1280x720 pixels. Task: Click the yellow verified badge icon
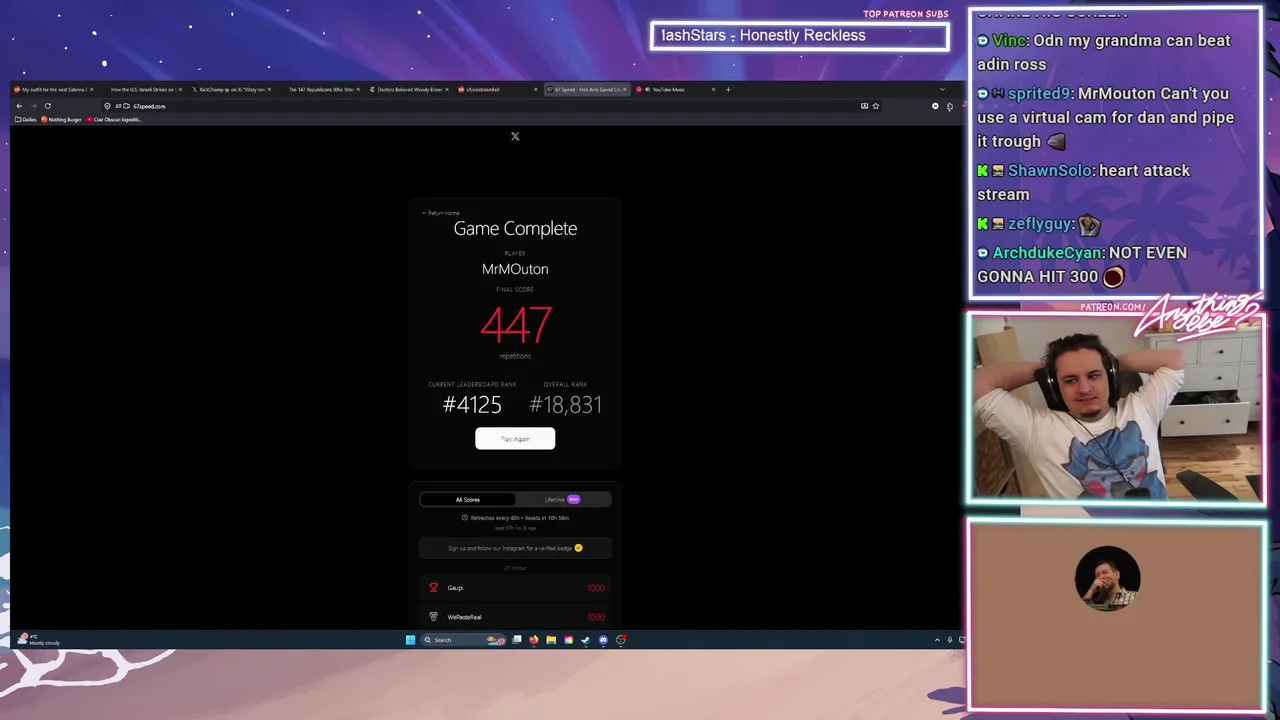(x=578, y=548)
